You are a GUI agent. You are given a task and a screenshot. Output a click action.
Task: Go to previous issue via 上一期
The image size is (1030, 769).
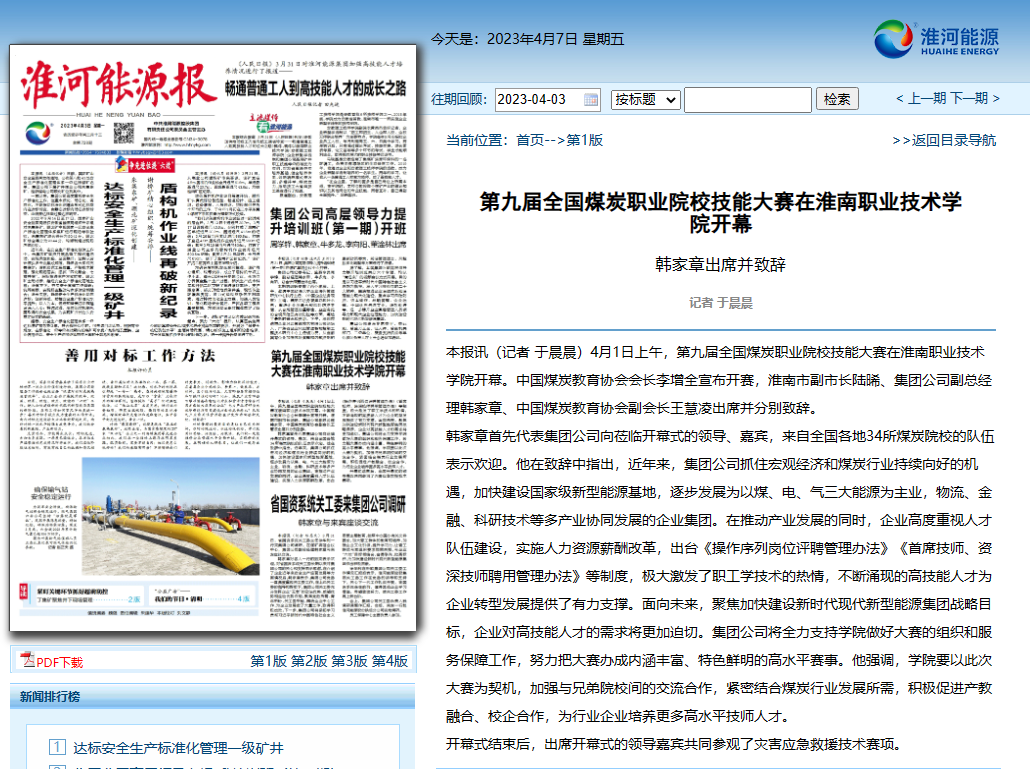tap(922, 99)
